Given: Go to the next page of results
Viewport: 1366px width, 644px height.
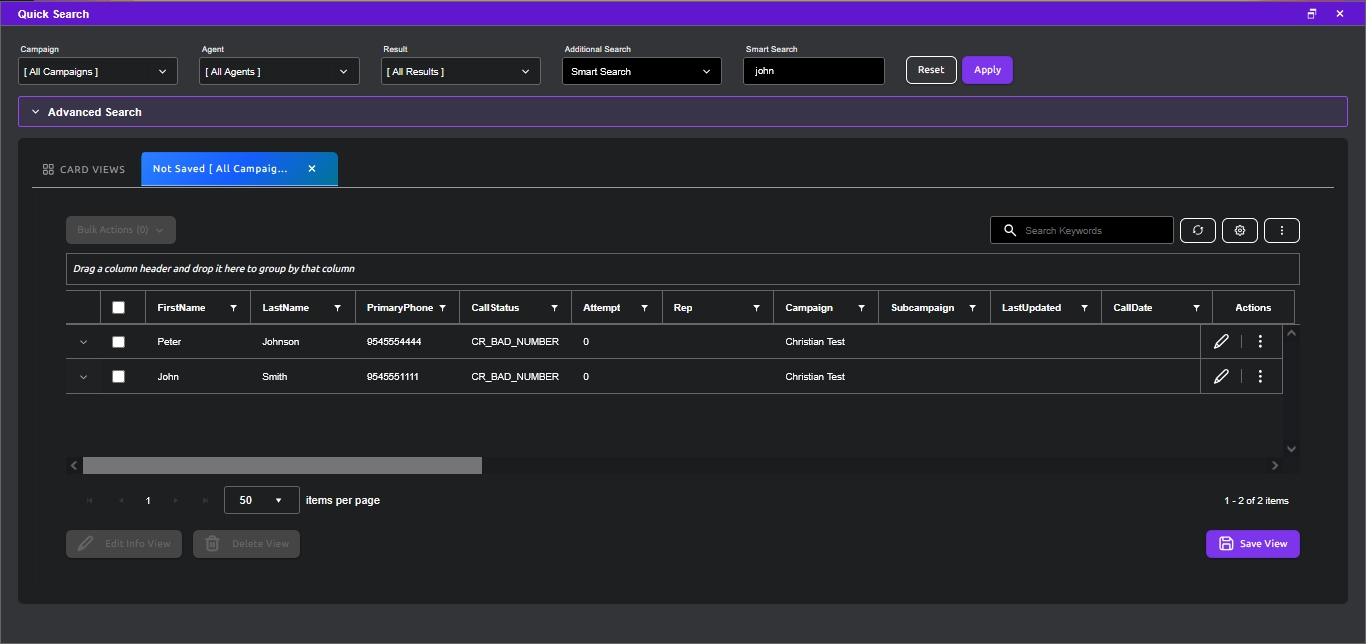Looking at the screenshot, I should (176, 500).
